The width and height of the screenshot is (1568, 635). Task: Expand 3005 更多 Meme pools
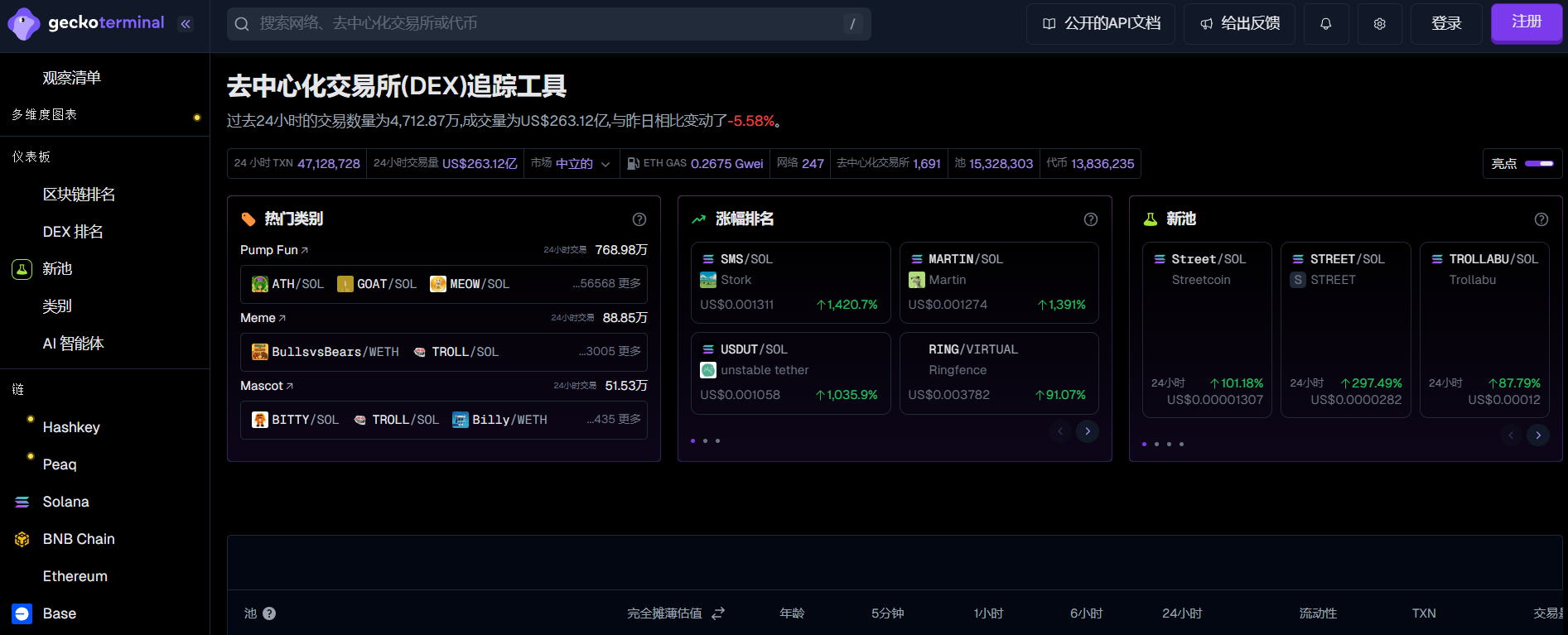610,352
